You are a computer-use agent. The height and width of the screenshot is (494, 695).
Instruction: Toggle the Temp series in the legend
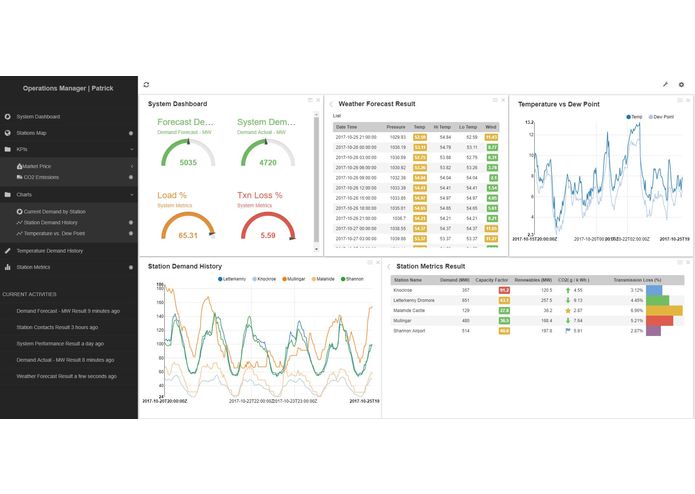coord(634,117)
